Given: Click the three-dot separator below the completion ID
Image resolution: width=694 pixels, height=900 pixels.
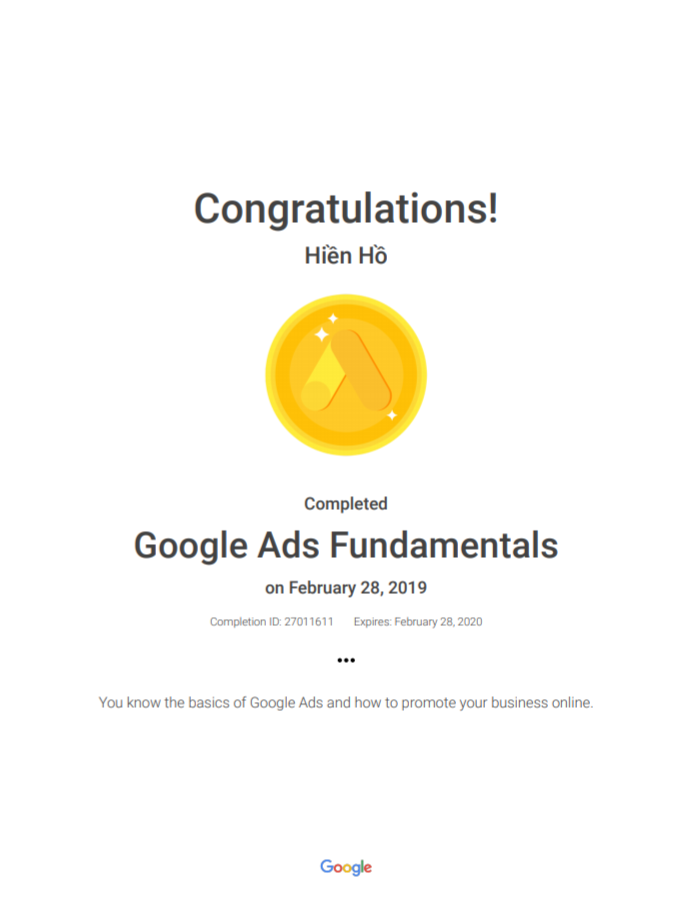Looking at the screenshot, I should click(x=346, y=660).
